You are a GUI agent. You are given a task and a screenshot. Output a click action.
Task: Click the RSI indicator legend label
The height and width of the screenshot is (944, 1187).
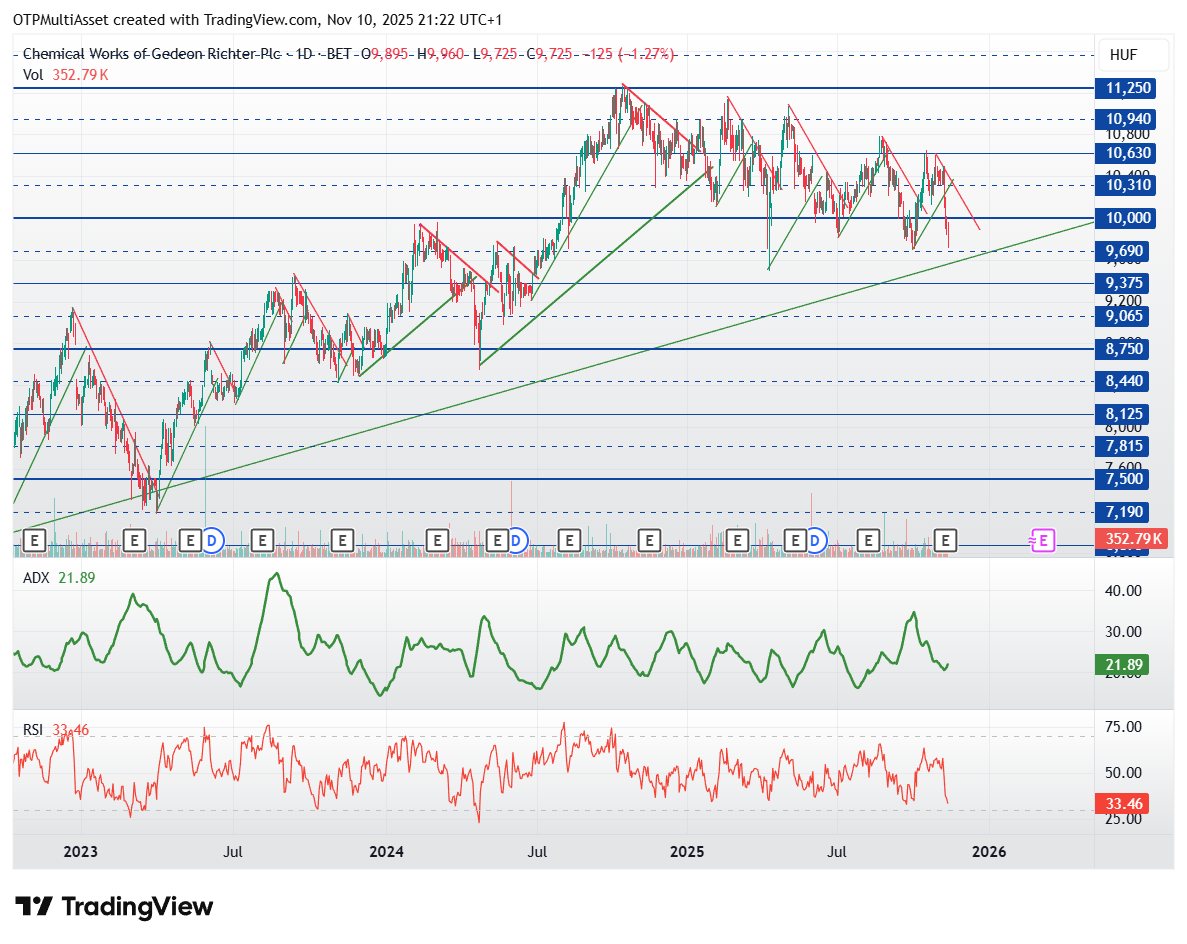tap(33, 730)
